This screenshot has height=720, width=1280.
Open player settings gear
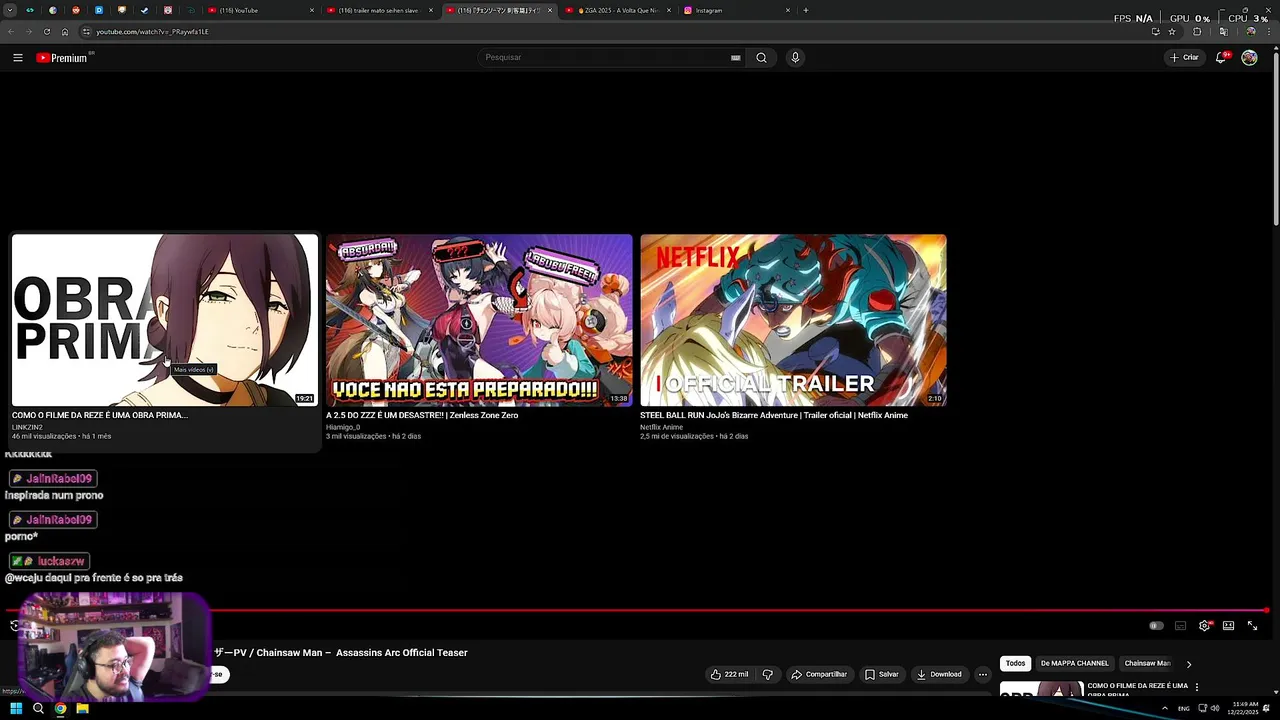pyautogui.click(x=1204, y=626)
